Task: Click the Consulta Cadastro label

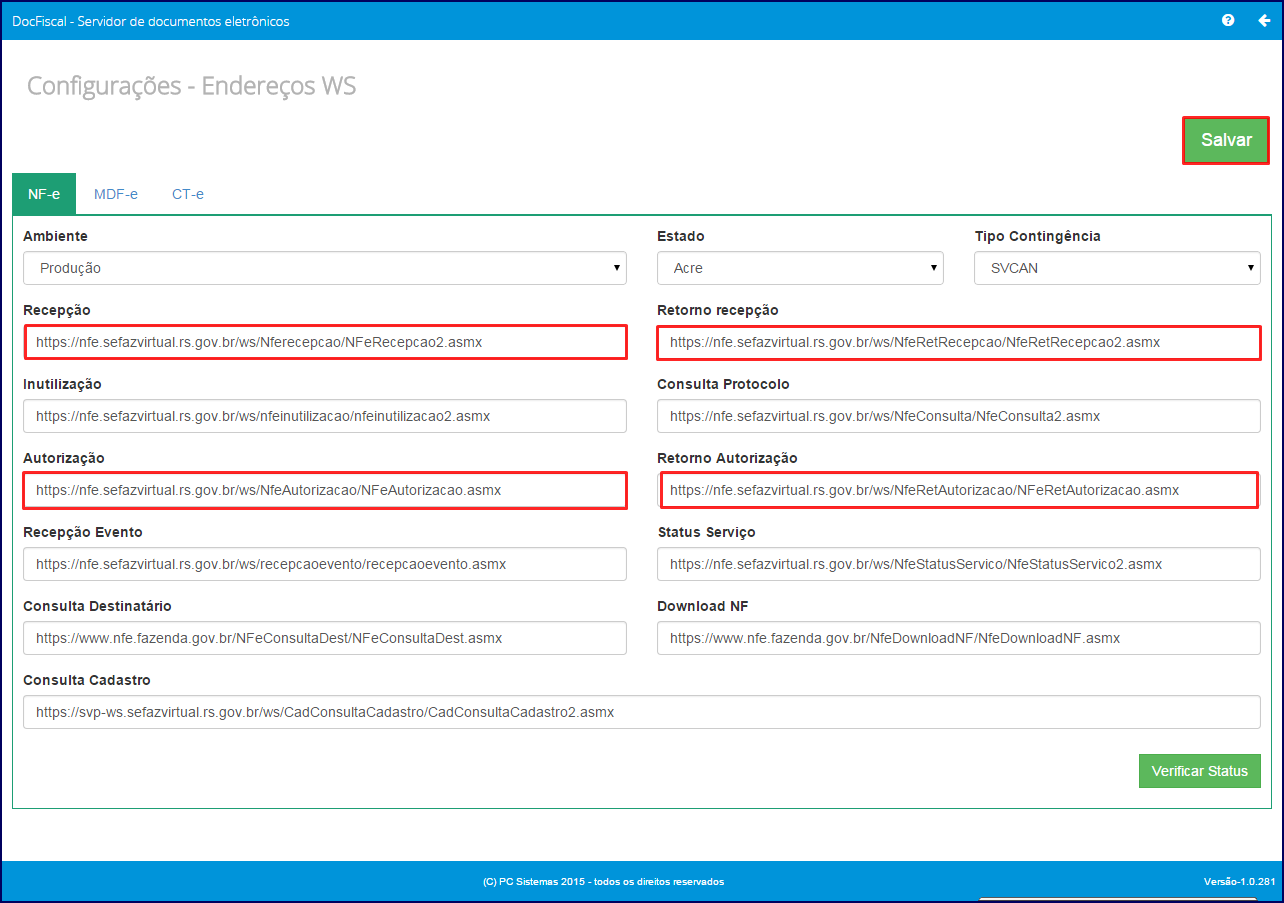Action: [87, 680]
